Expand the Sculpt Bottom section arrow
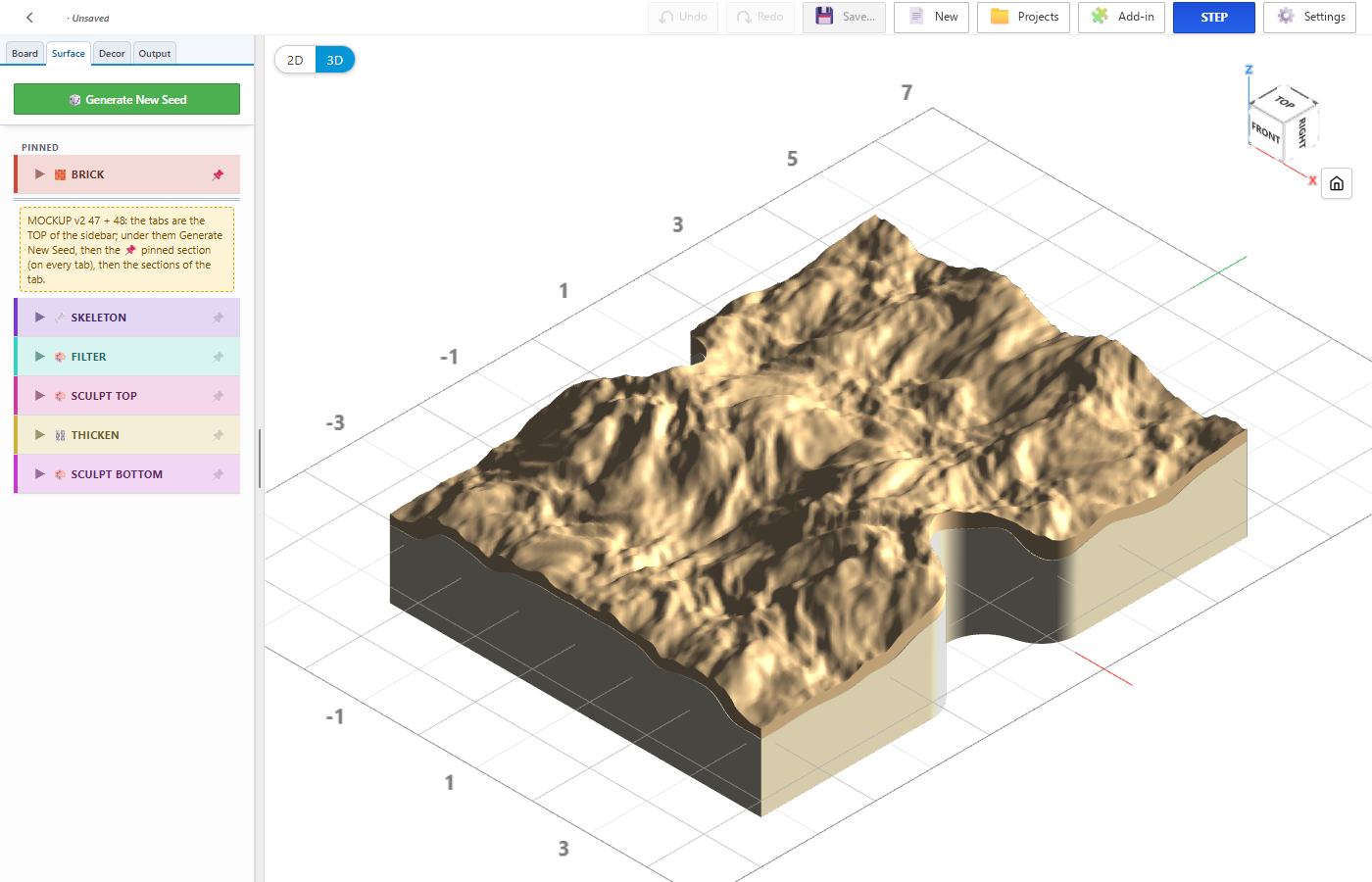Screen dimensions: 1372x882 pos(40,474)
